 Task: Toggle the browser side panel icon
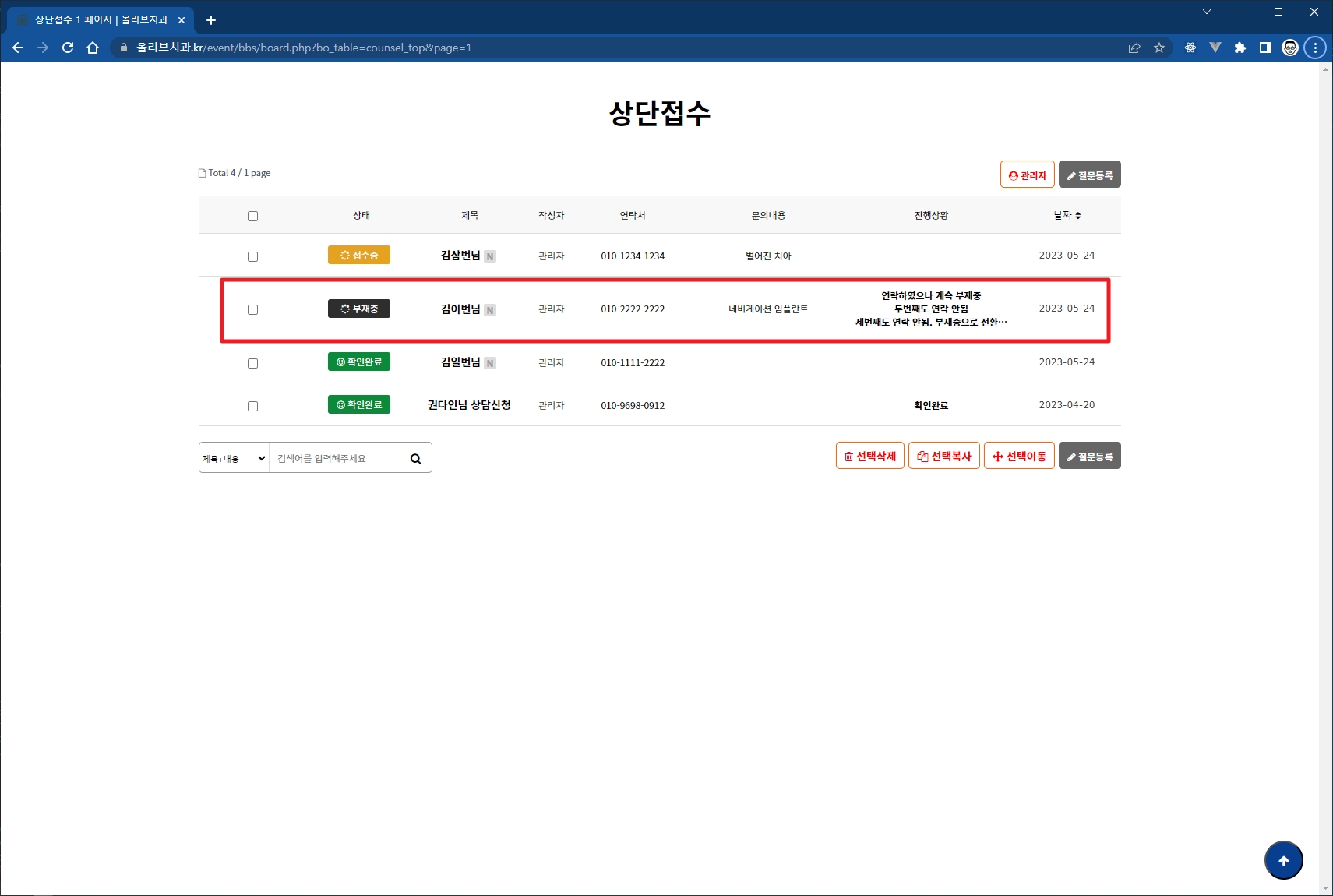pyautogui.click(x=1264, y=48)
